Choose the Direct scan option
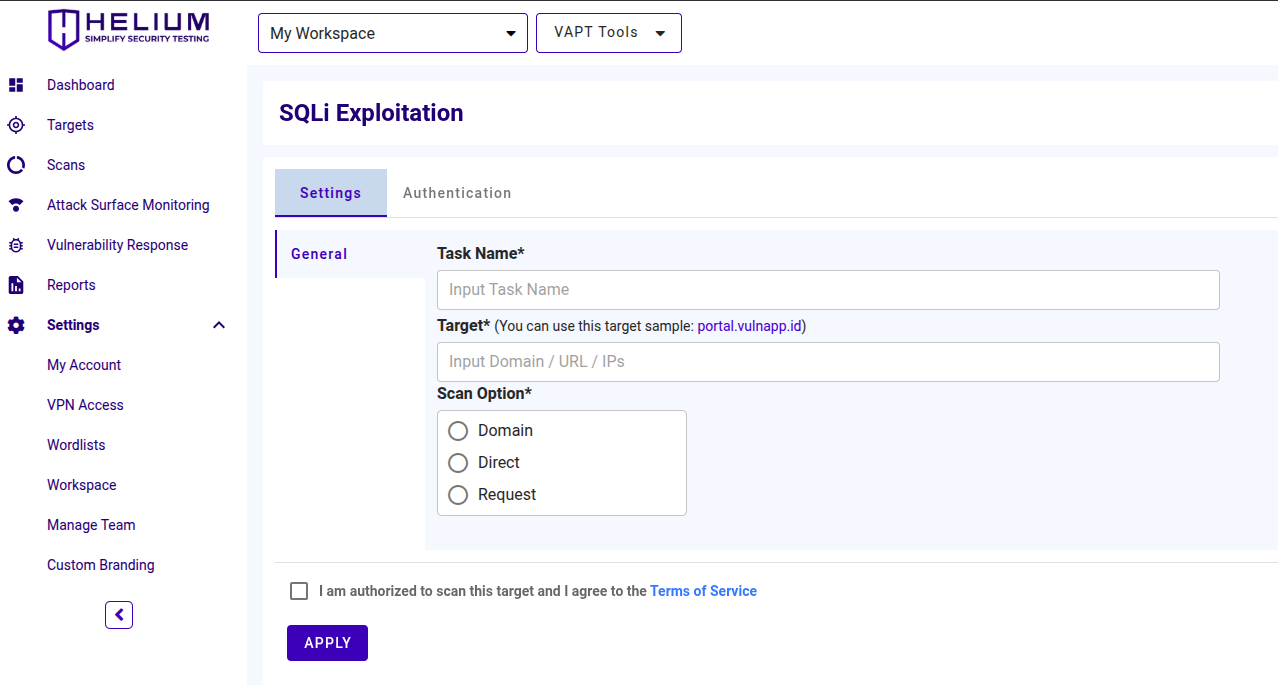The height and width of the screenshot is (685, 1278). [458, 463]
